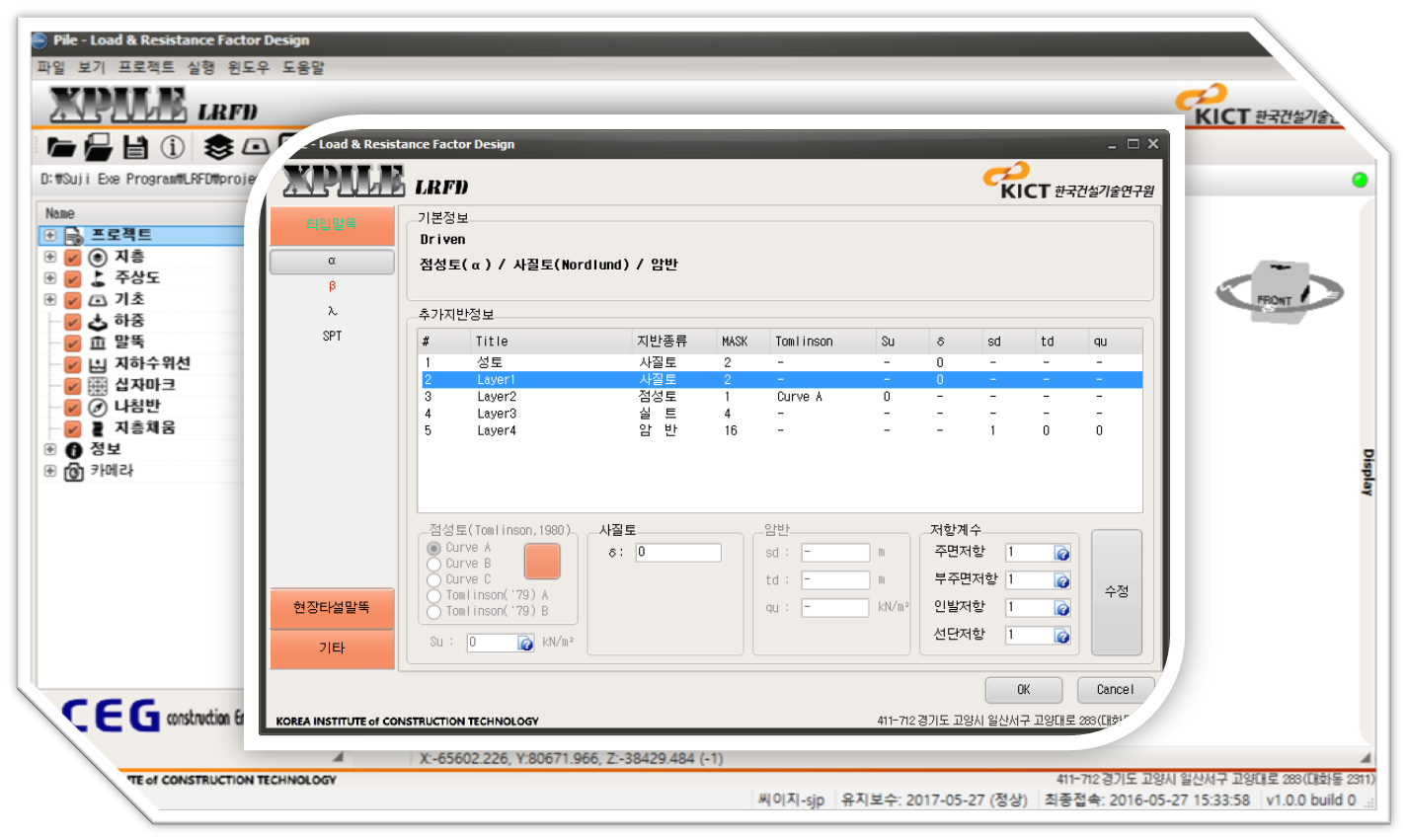Click the foundation shape toolbar icon
The height and width of the screenshot is (840, 1407).
point(256,147)
